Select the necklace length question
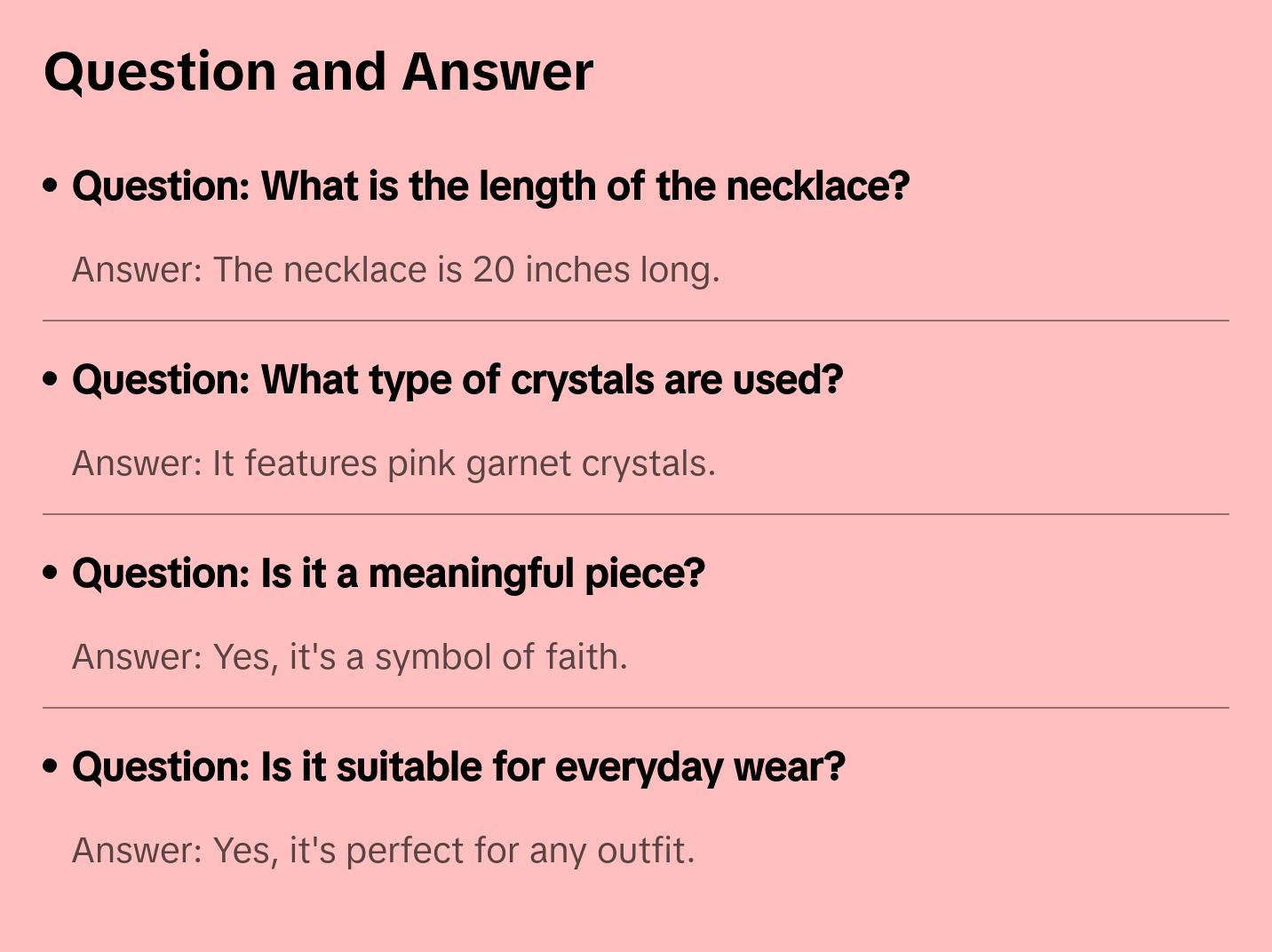This screenshot has height=952, width=1272. point(490,186)
